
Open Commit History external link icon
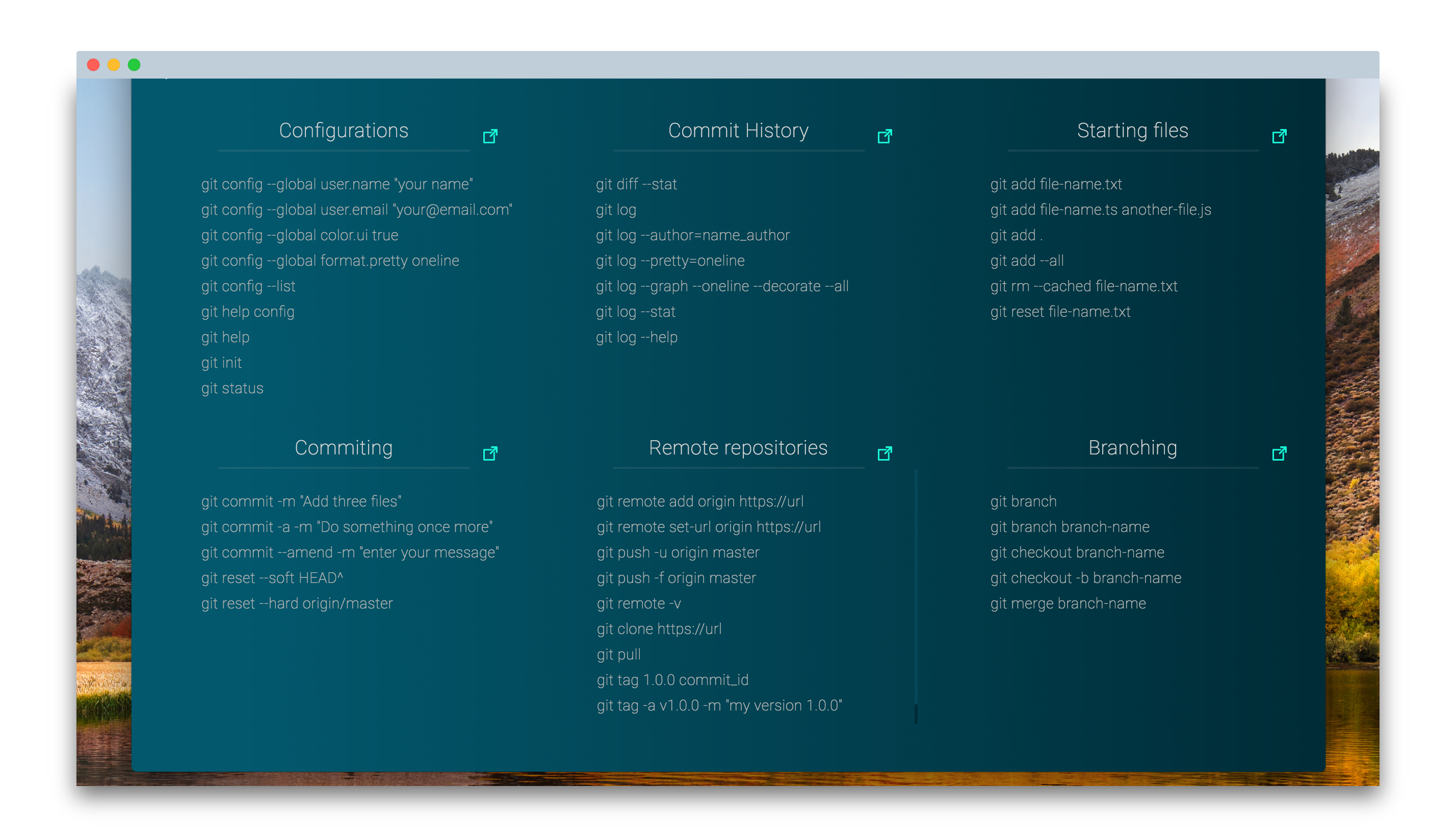coord(885,136)
